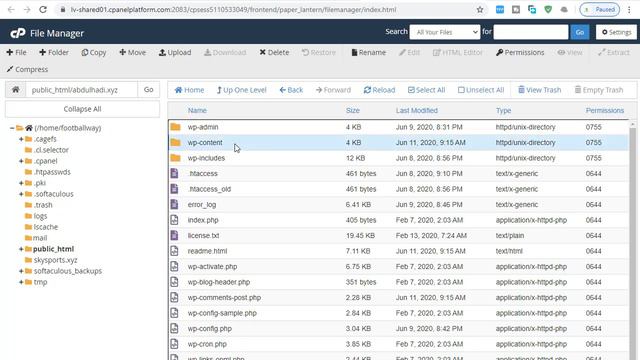Select skysports.xyz in the folder tree
Image resolution: width=640 pixels, height=360 pixels.
click(55, 260)
